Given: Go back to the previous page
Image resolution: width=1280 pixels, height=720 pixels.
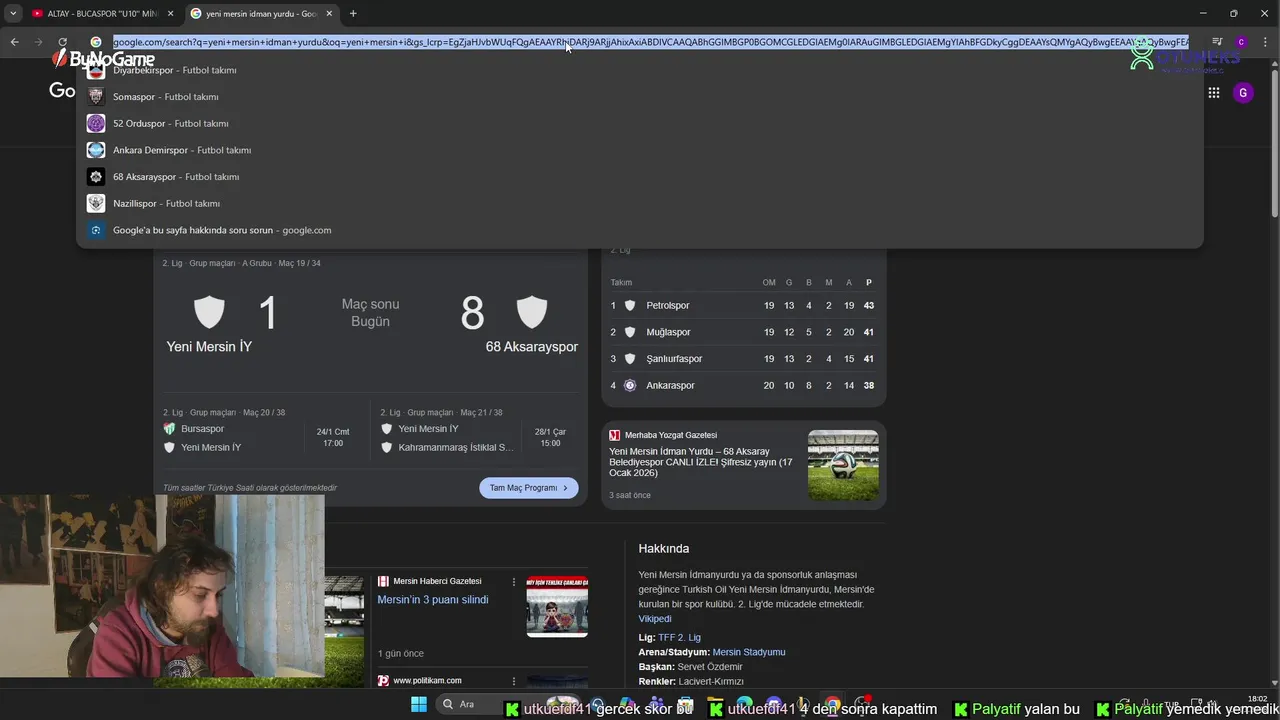Looking at the screenshot, I should 14,42.
